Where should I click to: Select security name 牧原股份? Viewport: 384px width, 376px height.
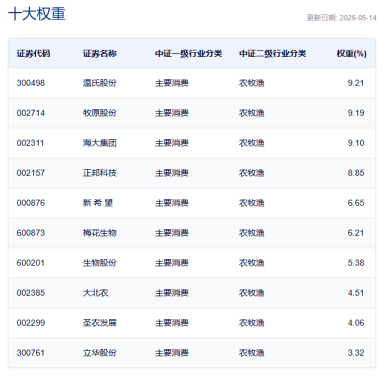point(100,113)
